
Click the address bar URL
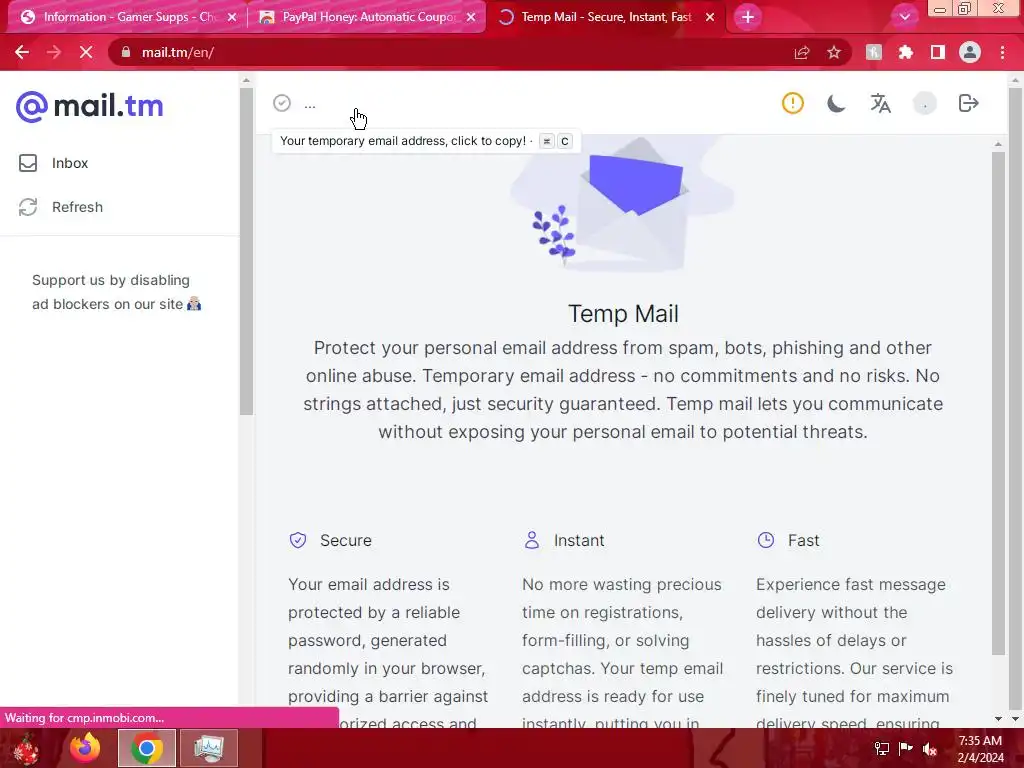coord(178,52)
